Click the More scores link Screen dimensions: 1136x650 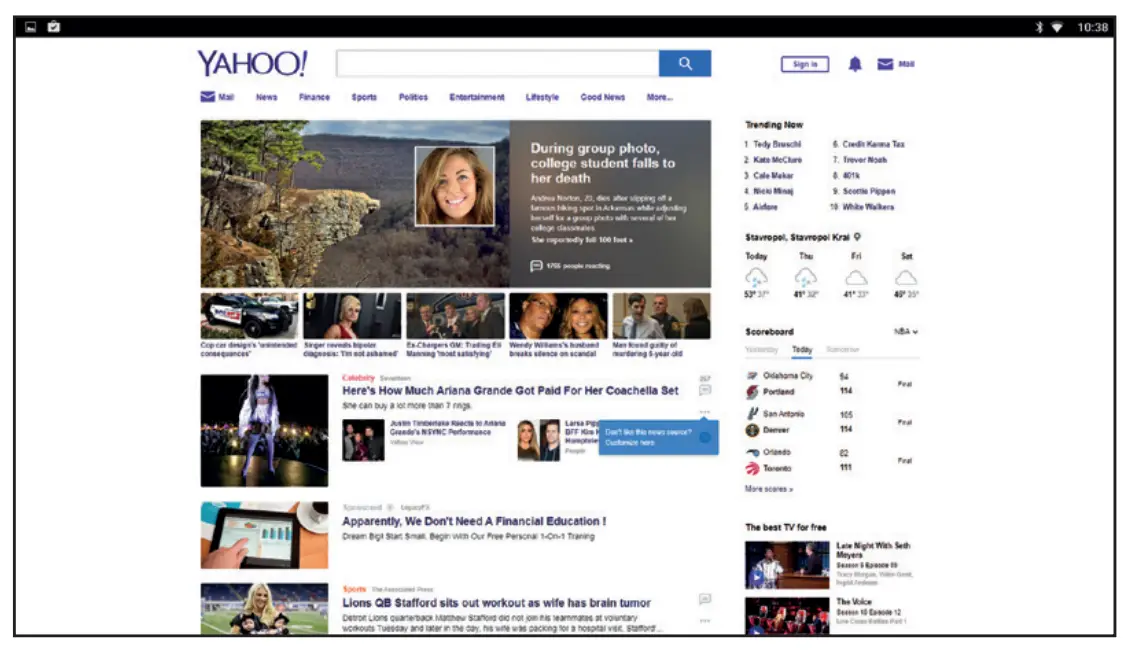coord(769,489)
